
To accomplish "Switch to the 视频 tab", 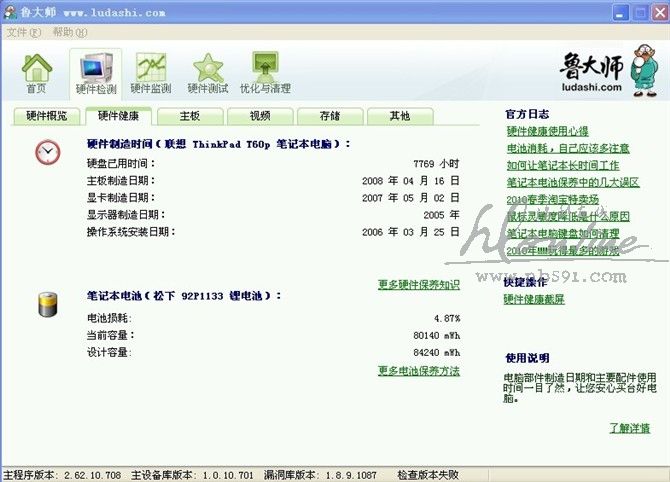I will pos(260,116).
